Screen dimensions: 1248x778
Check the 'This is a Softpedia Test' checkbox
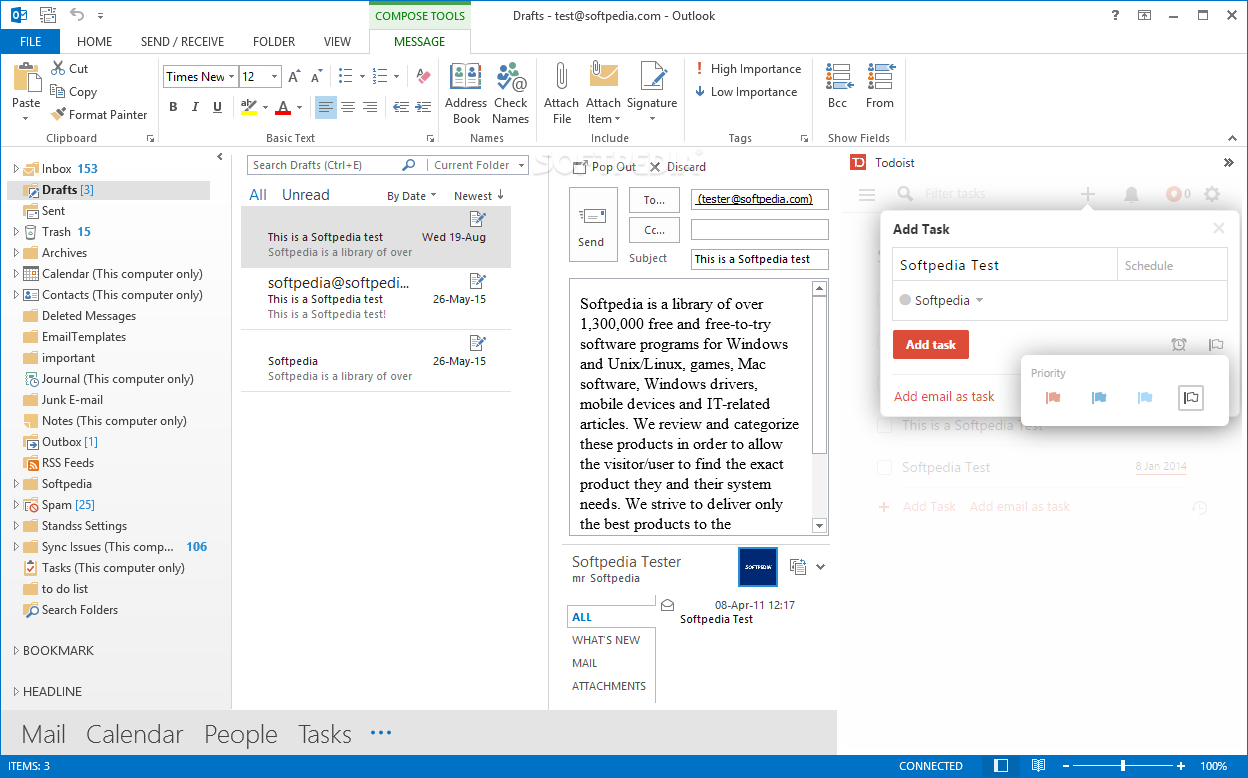point(884,426)
